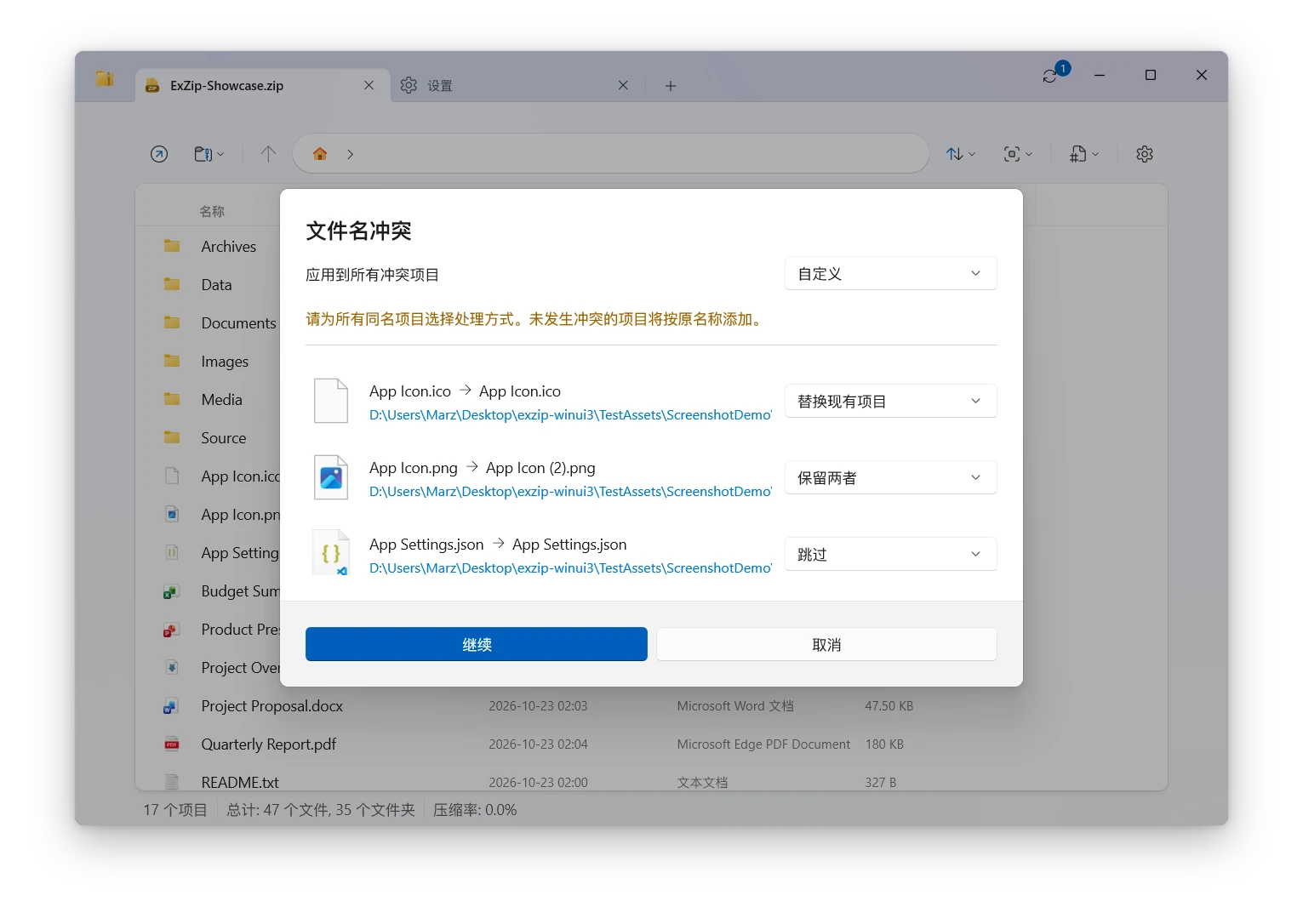The height and width of the screenshot is (924, 1303).
Task: Click the extract arrow-in-circle toolbar icon
Action: point(159,154)
